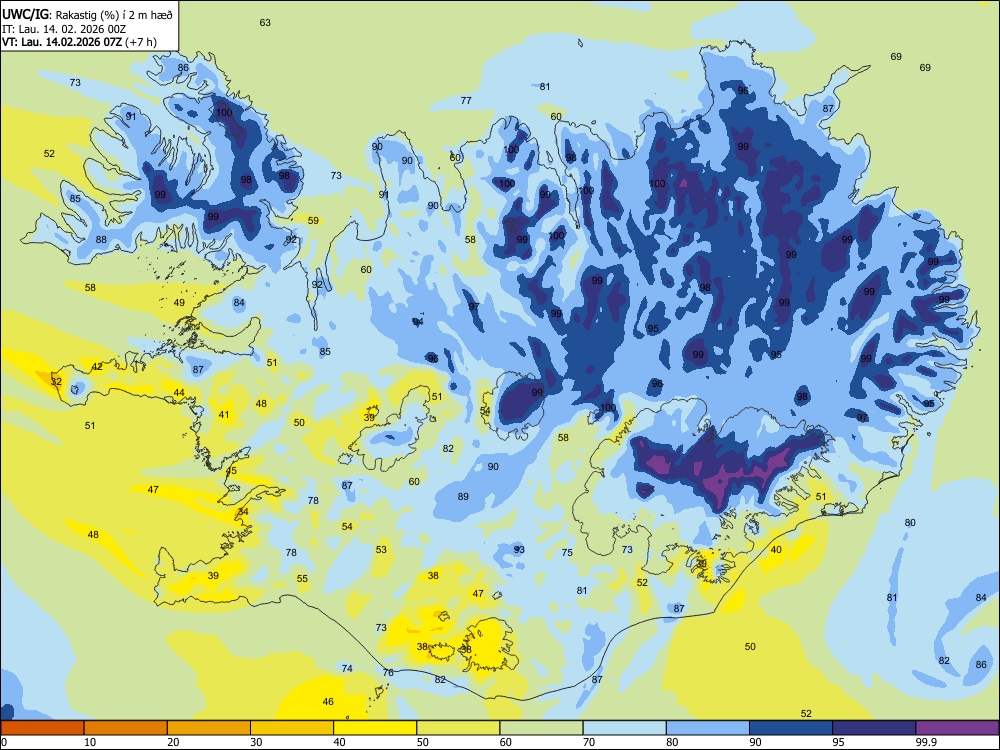Click the yellow-green 50–60 legend swatch
Image resolution: width=1000 pixels, height=750 pixels.
pos(458,728)
